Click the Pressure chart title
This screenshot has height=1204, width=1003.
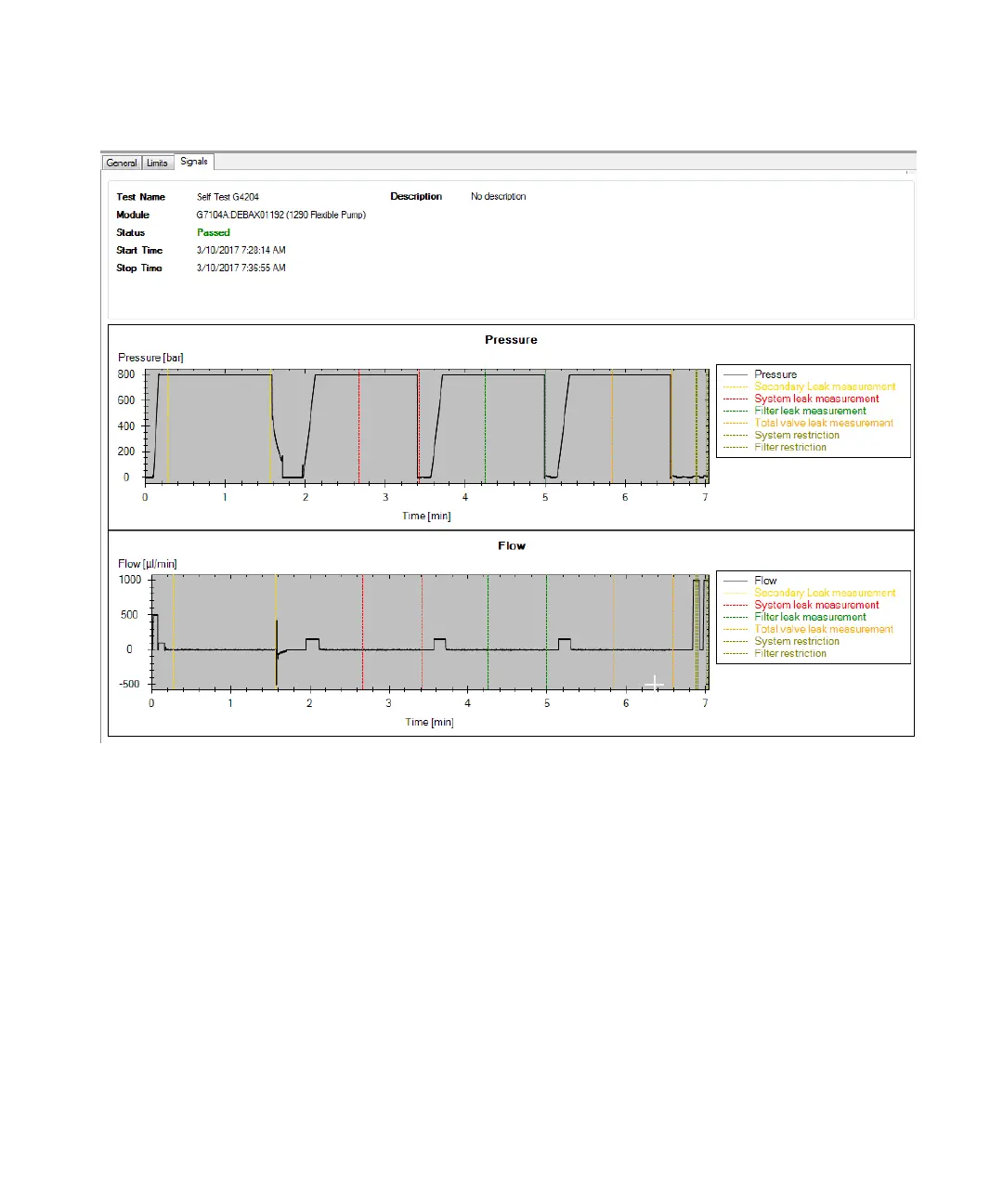click(x=511, y=340)
